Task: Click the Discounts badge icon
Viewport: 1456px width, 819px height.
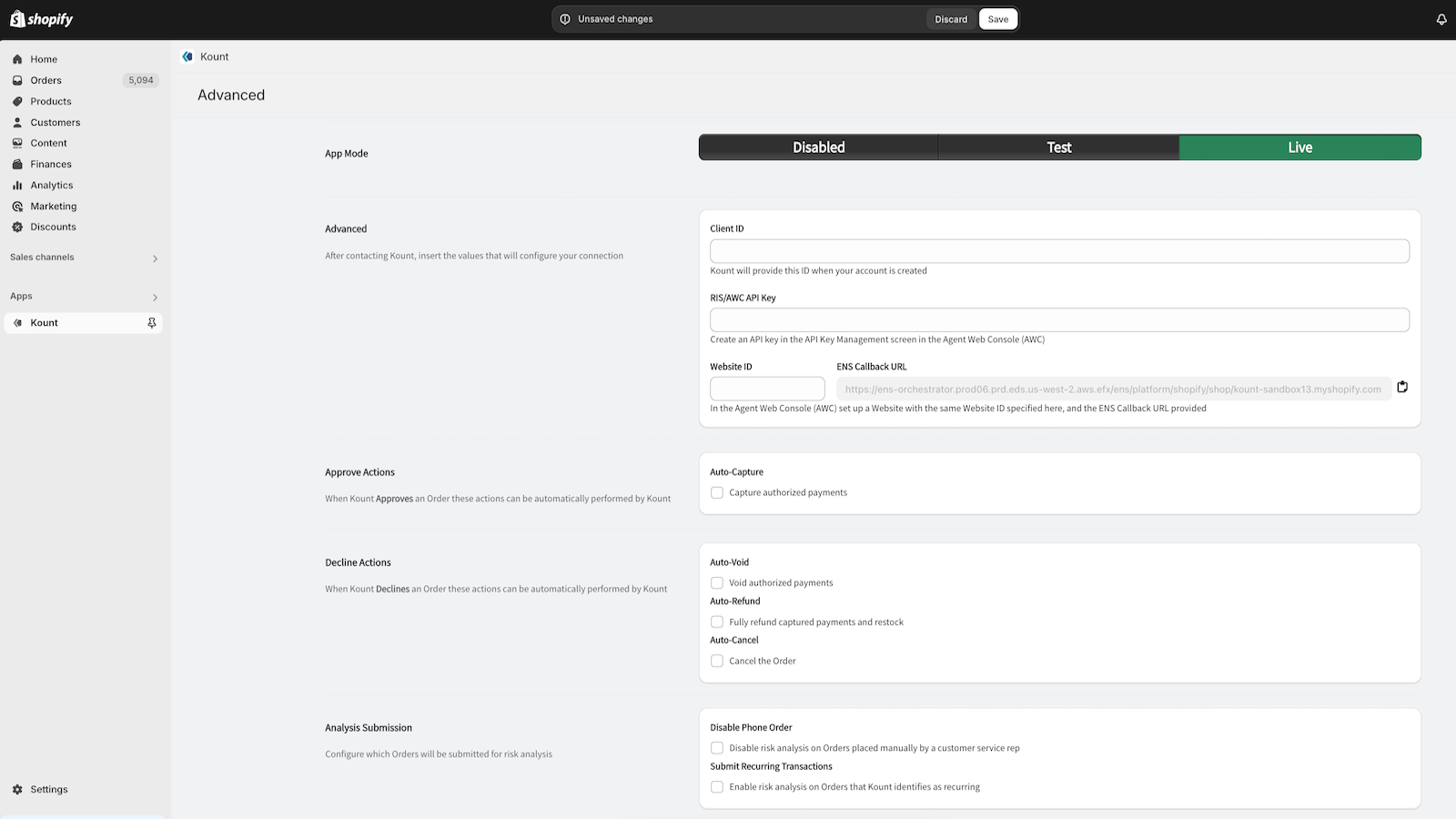Action: (x=17, y=227)
